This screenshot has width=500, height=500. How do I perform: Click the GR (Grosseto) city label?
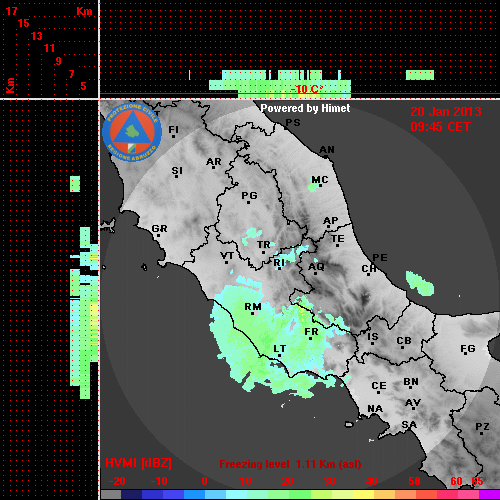point(159,229)
